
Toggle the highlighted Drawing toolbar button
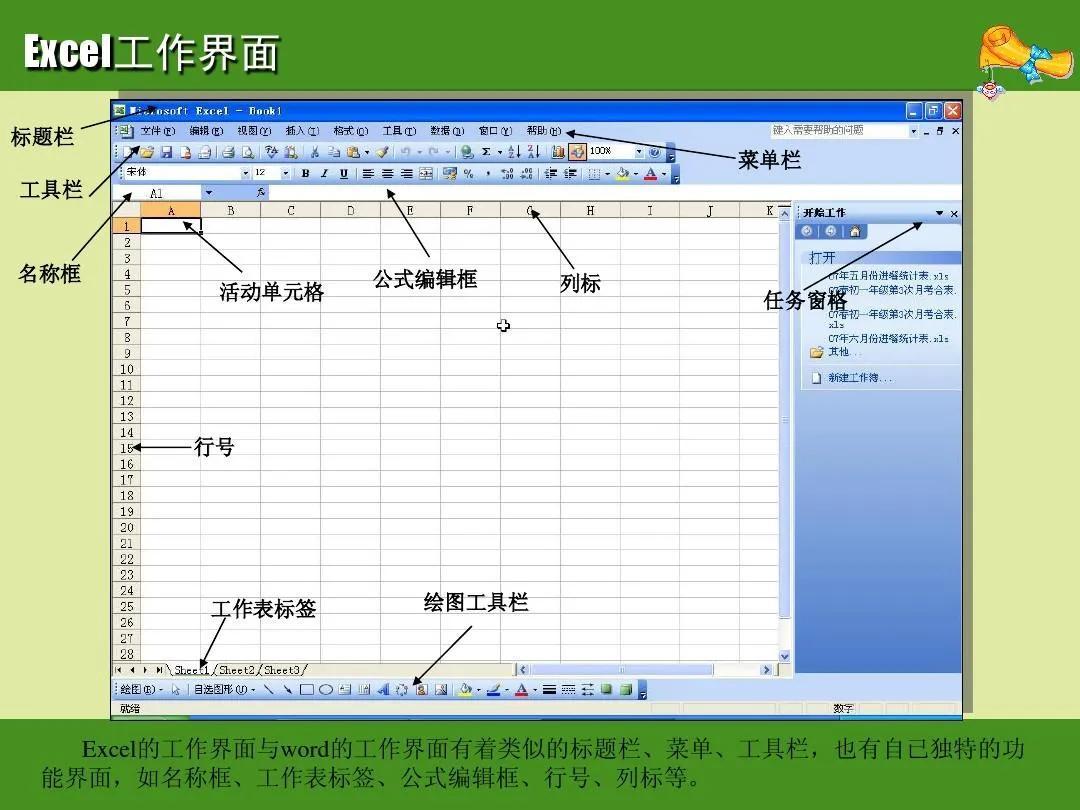(x=577, y=152)
